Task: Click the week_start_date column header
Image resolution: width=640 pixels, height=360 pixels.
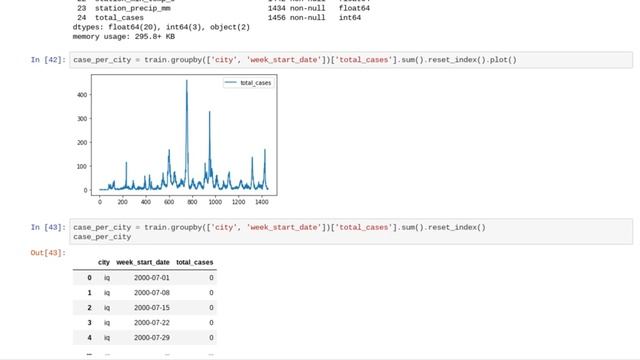Action: (143, 262)
